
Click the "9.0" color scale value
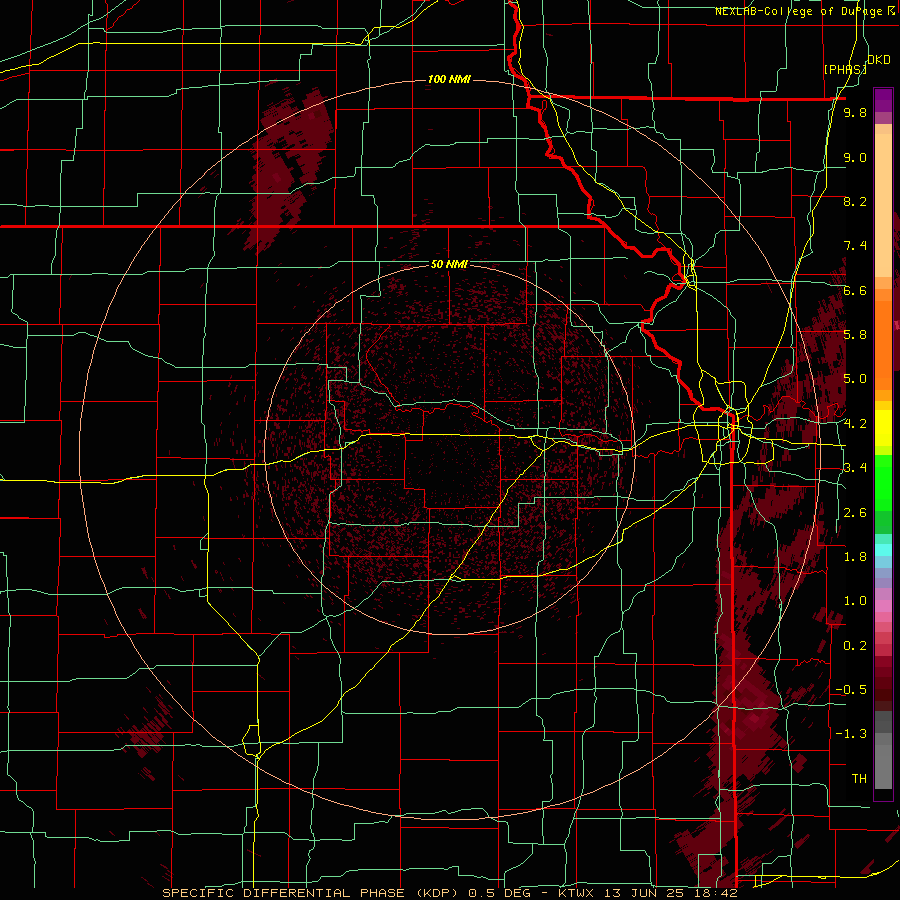(x=855, y=157)
